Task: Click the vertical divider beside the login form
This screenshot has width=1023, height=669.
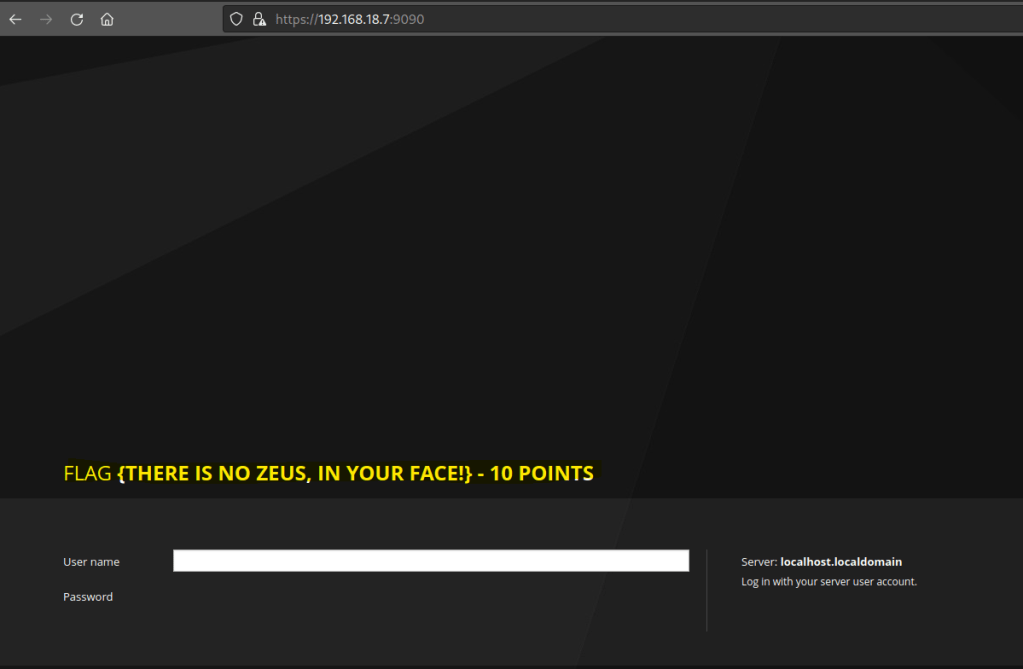Action: (x=706, y=590)
